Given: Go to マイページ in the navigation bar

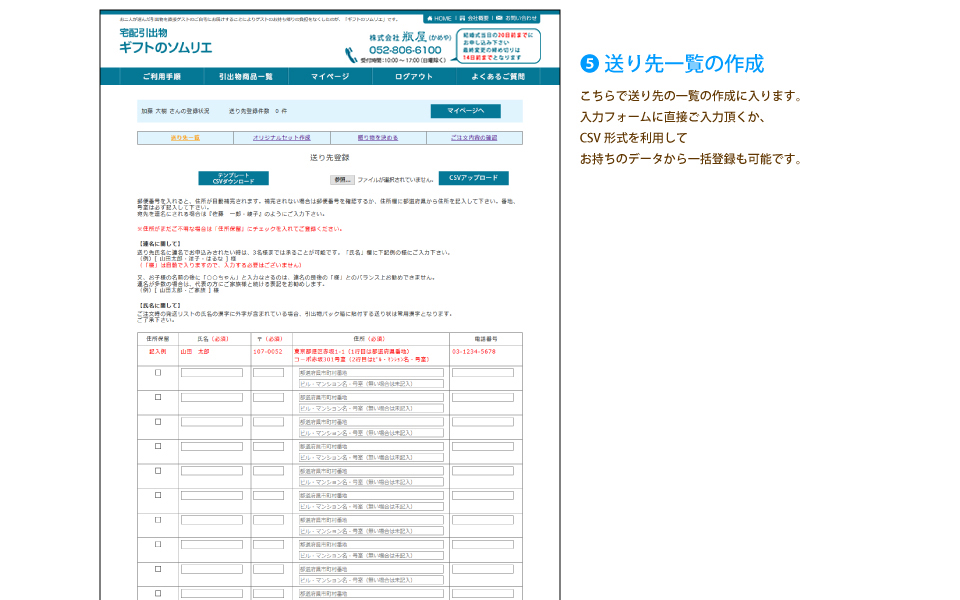Looking at the screenshot, I should 330,76.
